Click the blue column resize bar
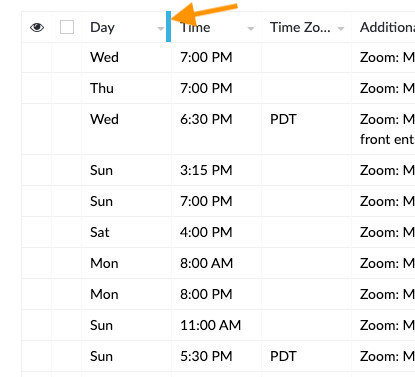Viewport: 415px width, 377px height. coord(168,27)
